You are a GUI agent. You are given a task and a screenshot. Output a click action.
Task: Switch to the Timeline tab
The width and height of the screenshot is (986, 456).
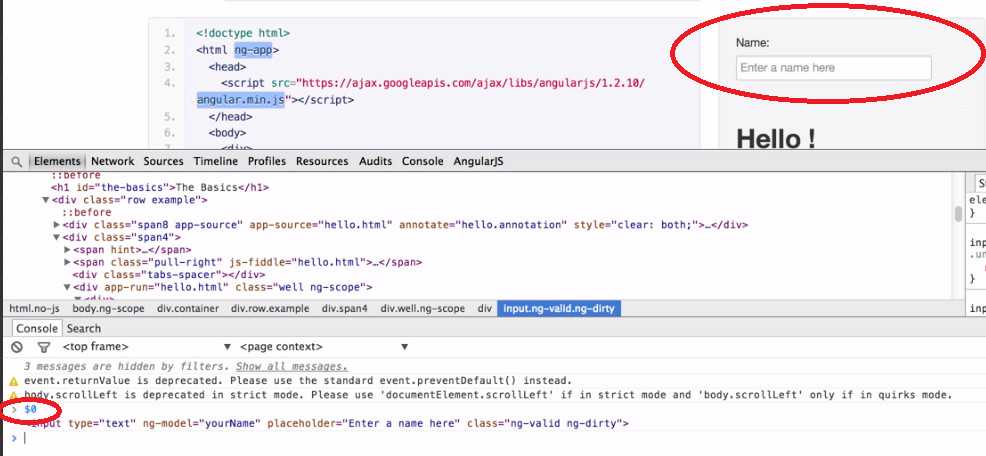coord(216,162)
